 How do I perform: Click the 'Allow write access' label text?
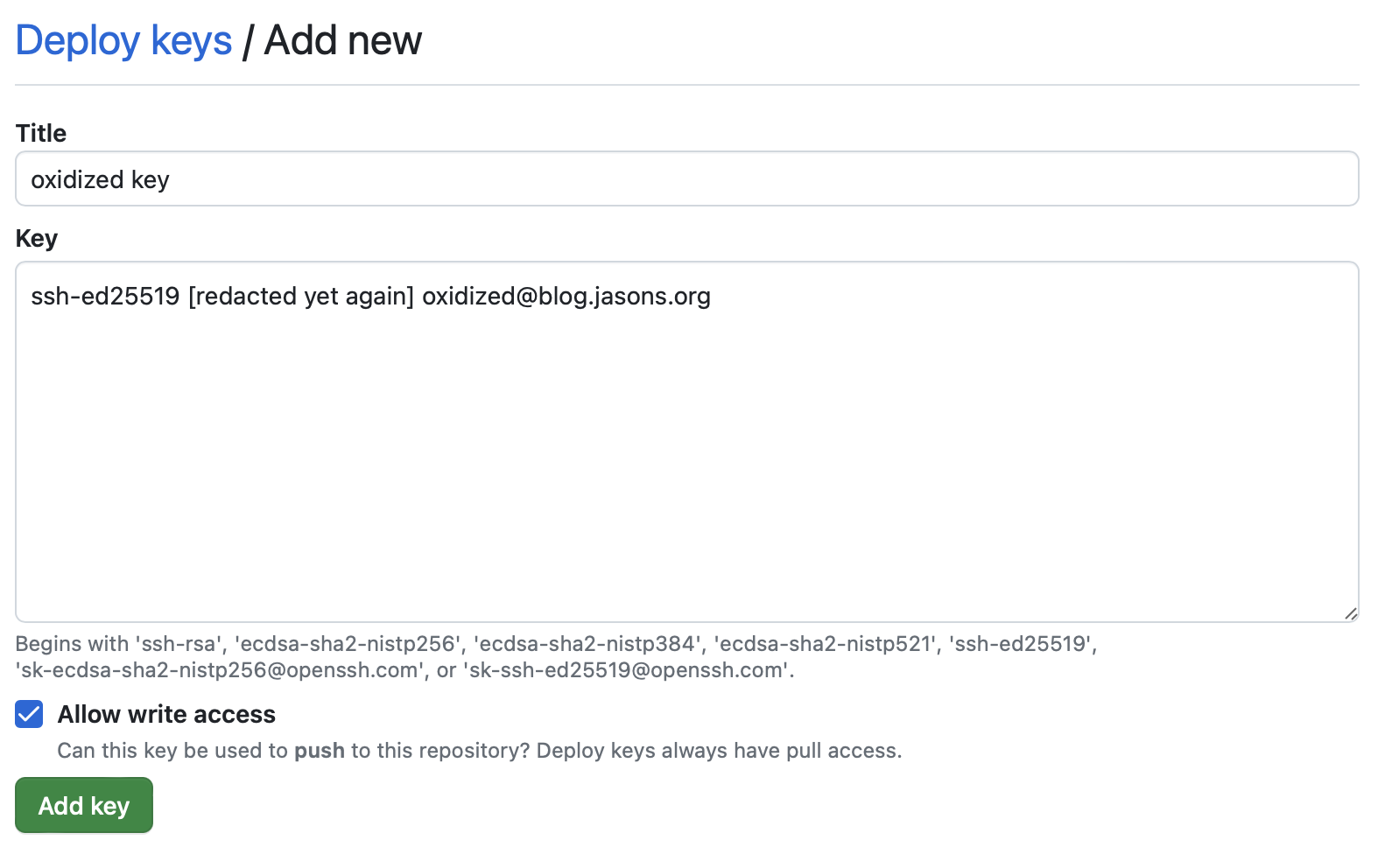pyautogui.click(x=166, y=714)
